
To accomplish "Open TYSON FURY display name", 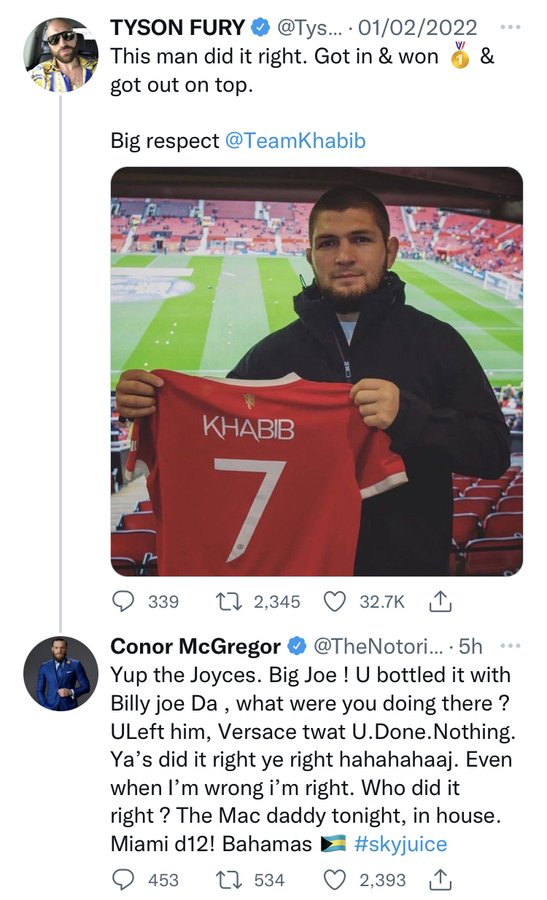I will pyautogui.click(x=177, y=27).
